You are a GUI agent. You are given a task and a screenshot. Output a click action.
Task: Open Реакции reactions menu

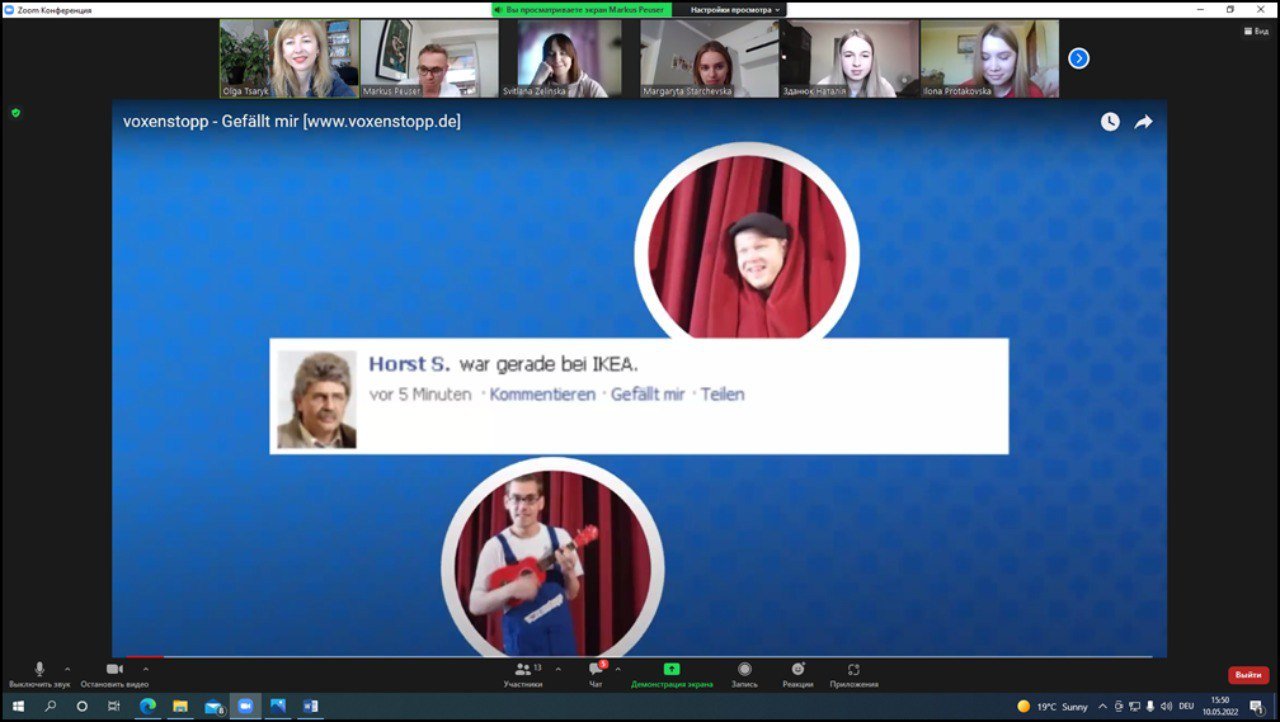pos(798,675)
